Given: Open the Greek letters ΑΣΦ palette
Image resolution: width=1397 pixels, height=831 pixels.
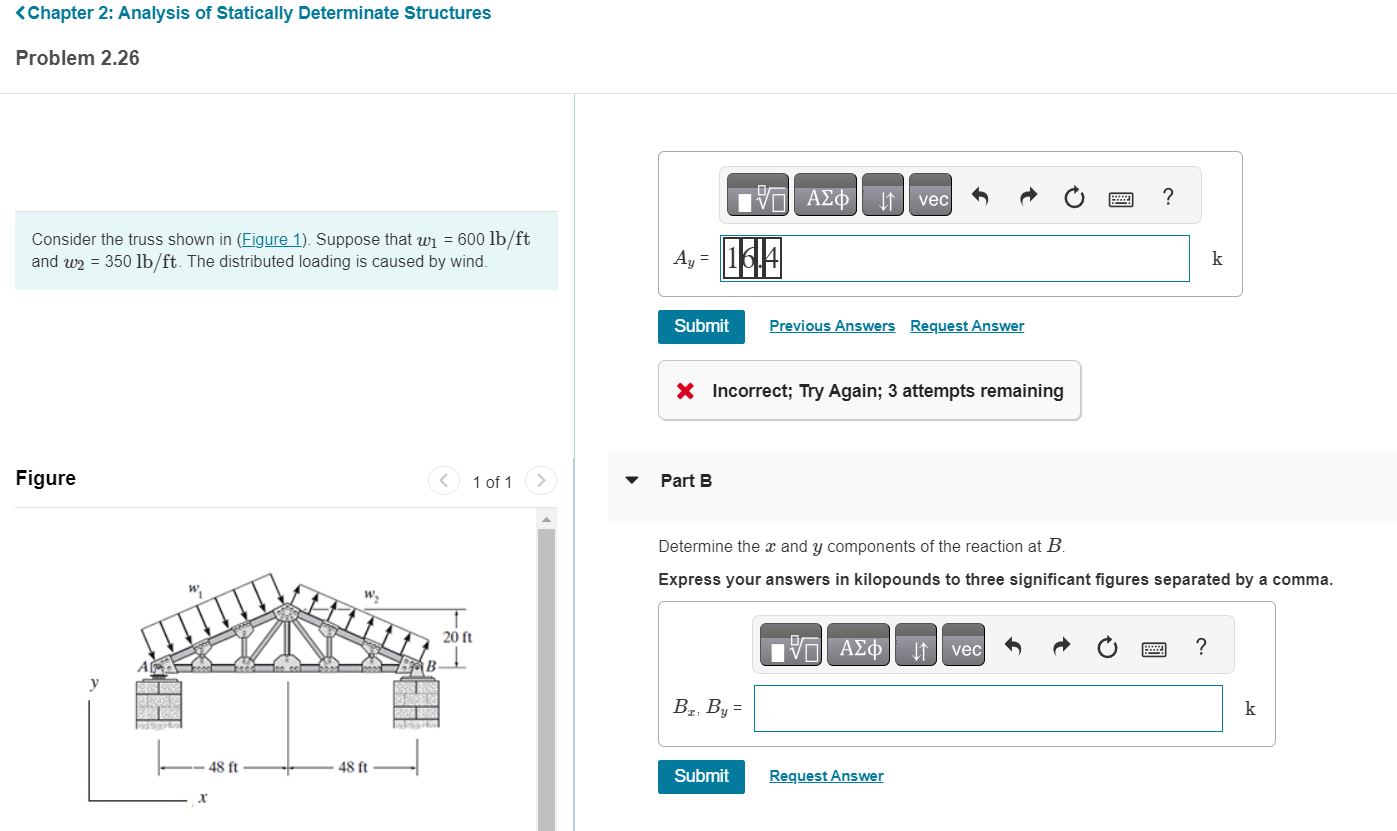Looking at the screenshot, I should point(825,194).
